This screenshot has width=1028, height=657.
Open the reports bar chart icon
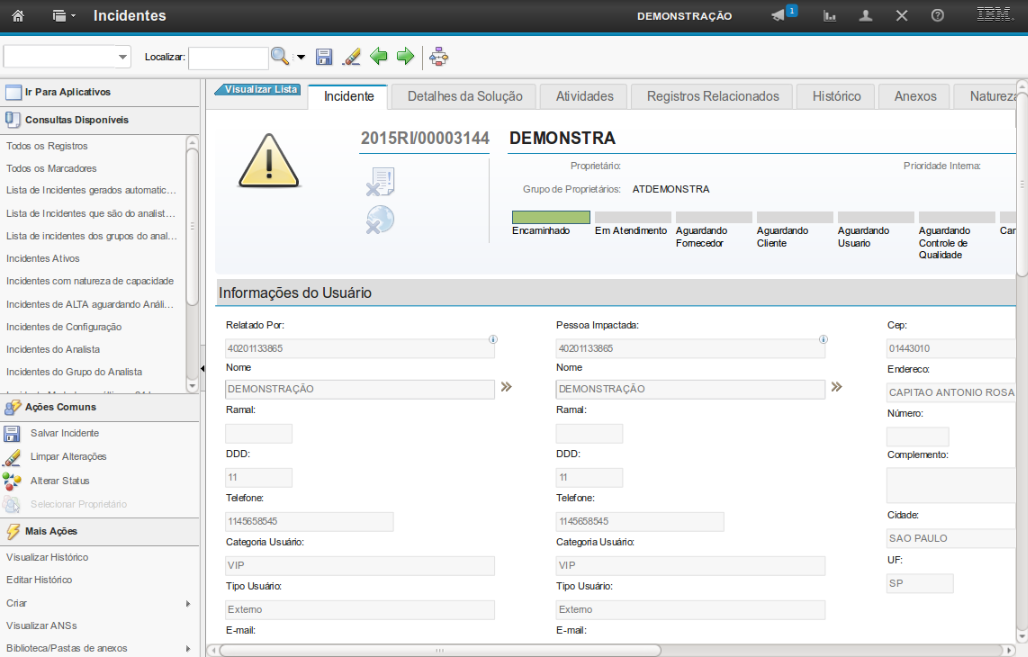830,16
